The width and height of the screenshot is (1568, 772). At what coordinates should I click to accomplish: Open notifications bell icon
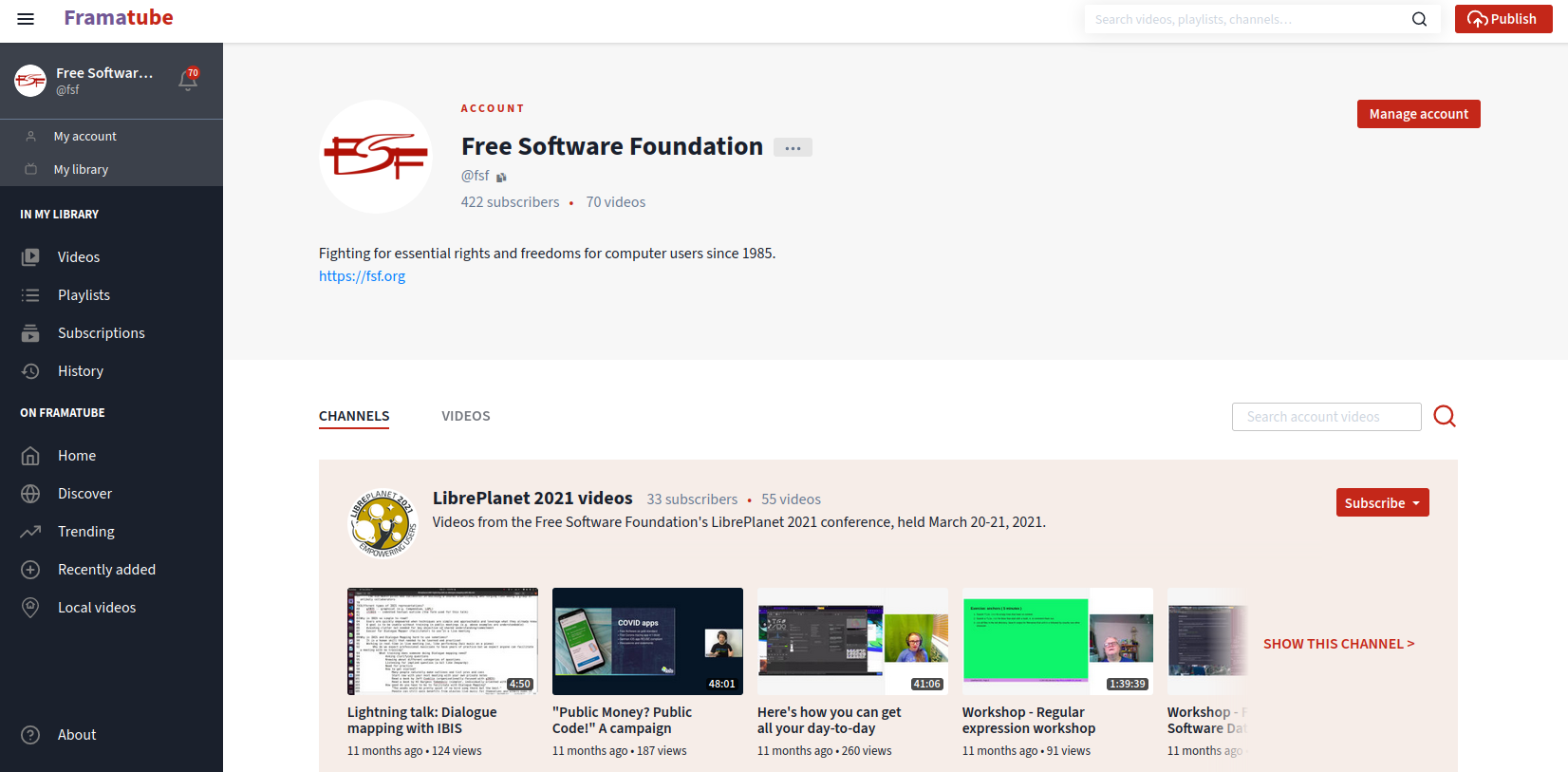point(188,81)
